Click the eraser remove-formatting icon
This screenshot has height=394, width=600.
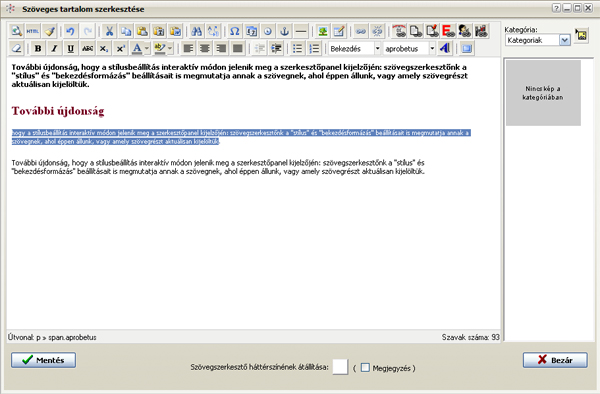pos(16,49)
